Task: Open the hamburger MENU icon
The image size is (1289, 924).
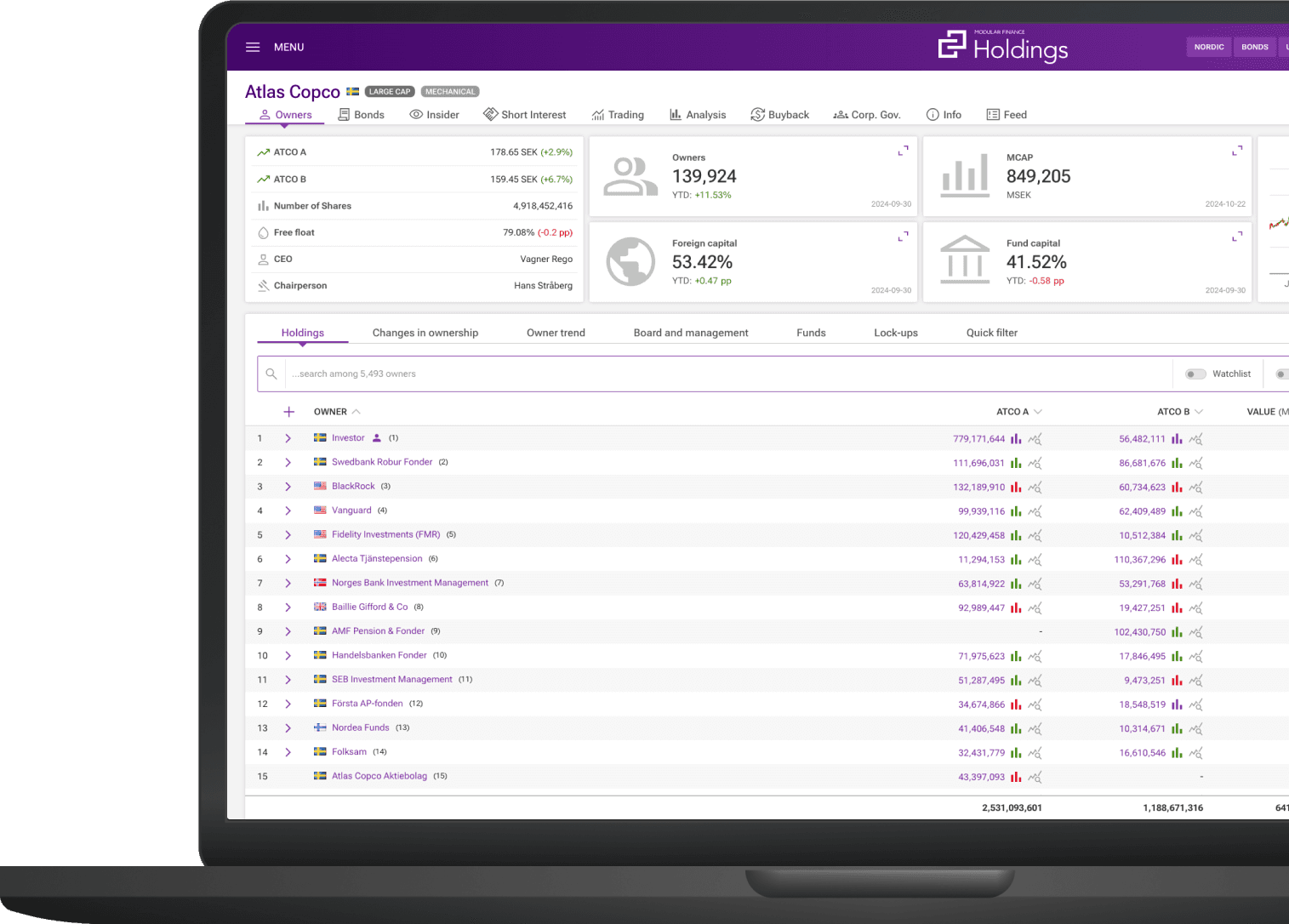Action: click(x=253, y=47)
